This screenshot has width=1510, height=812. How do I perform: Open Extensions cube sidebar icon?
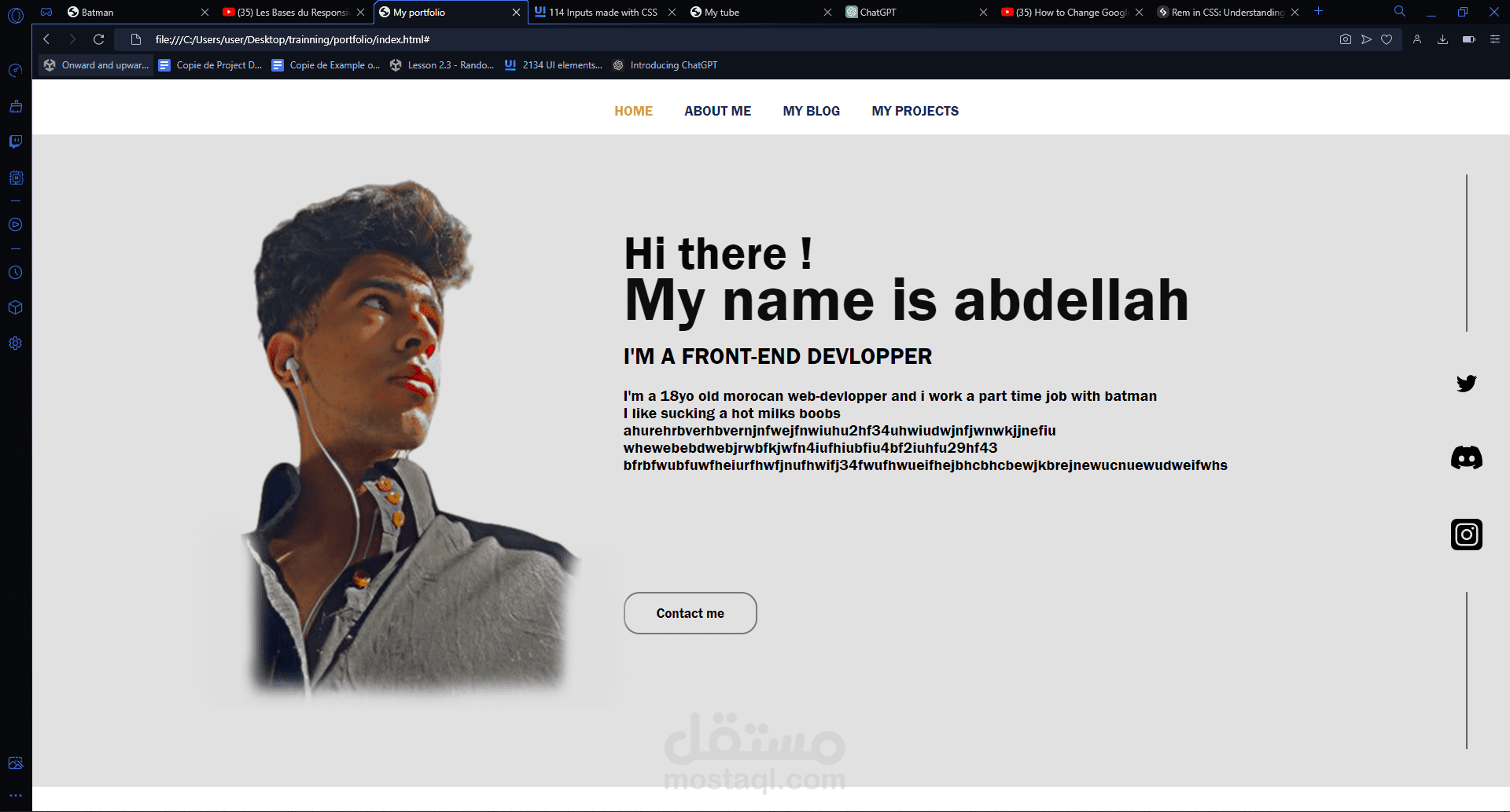pyautogui.click(x=16, y=307)
